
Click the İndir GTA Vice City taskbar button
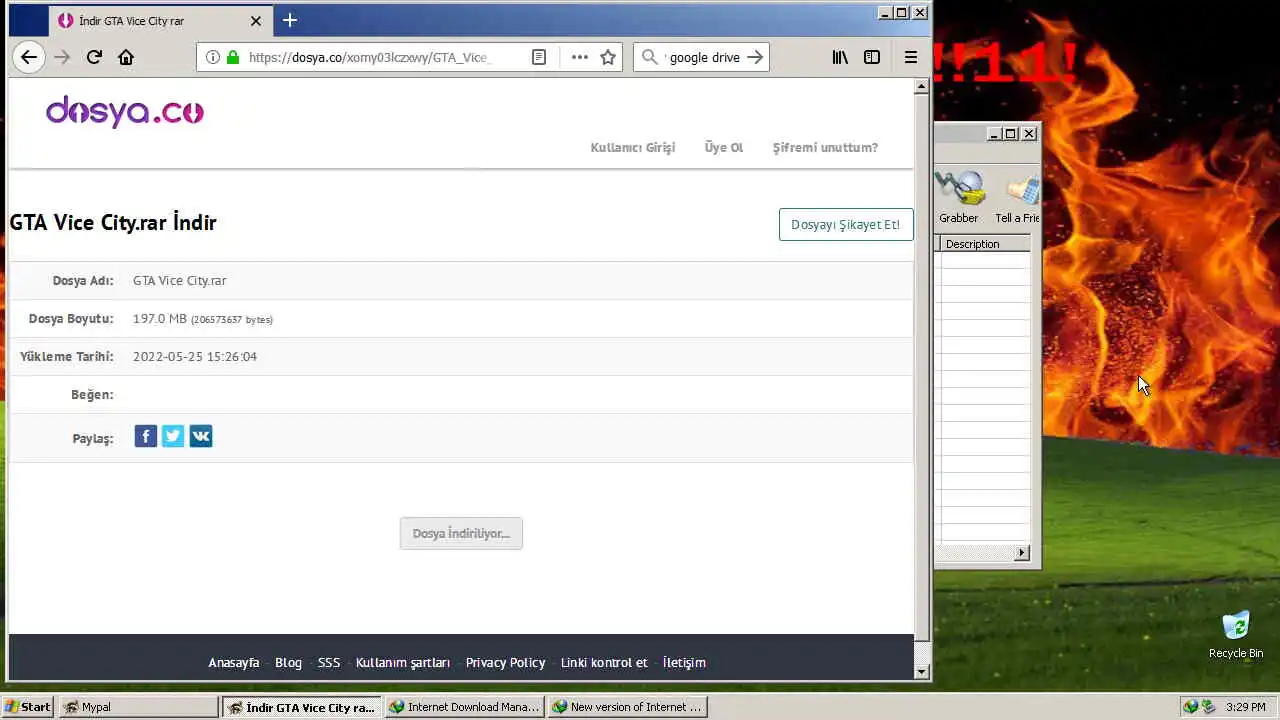302,707
